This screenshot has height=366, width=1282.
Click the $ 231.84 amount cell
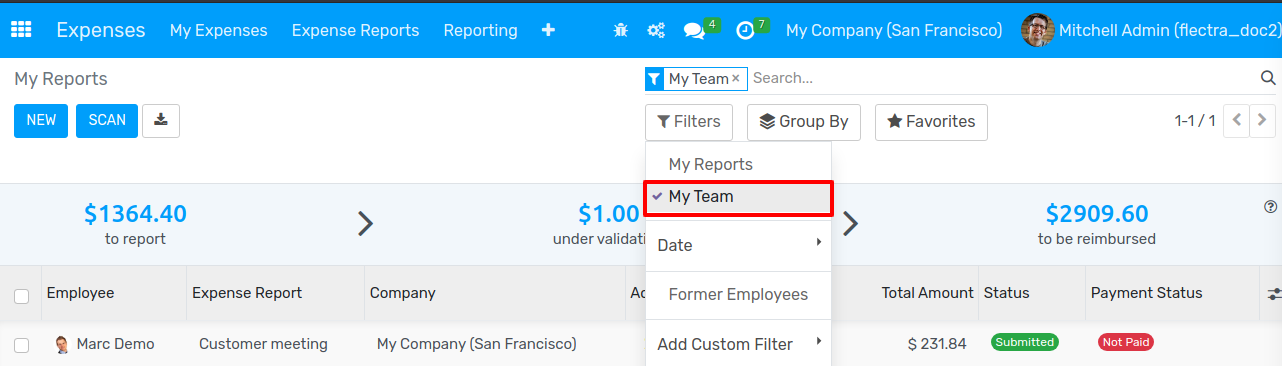click(937, 344)
